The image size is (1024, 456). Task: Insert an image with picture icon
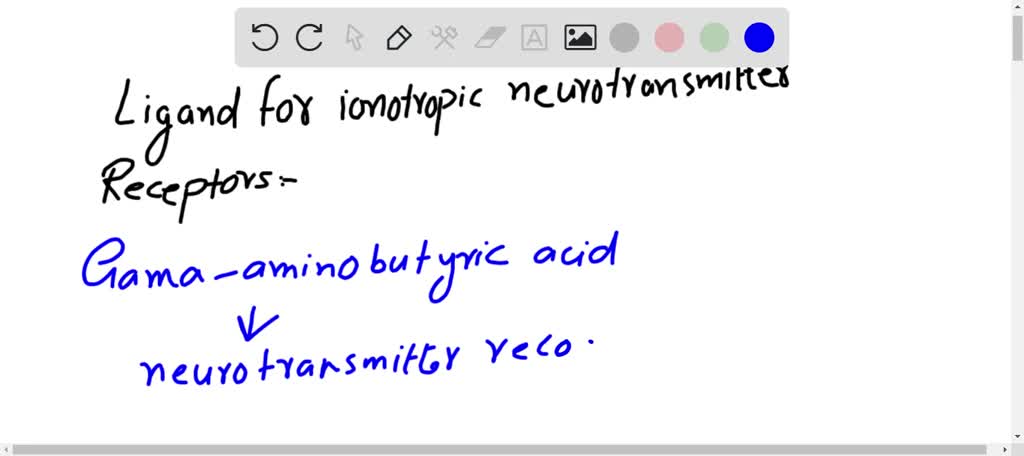tap(580, 38)
